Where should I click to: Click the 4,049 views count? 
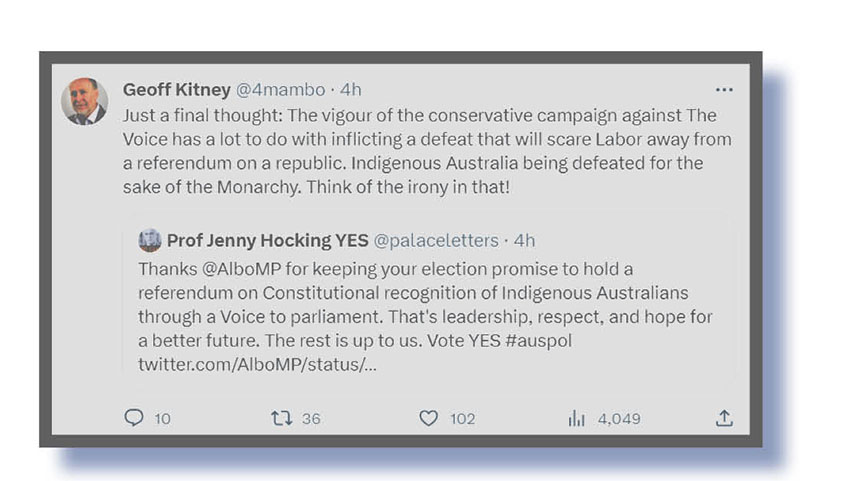[619, 419]
